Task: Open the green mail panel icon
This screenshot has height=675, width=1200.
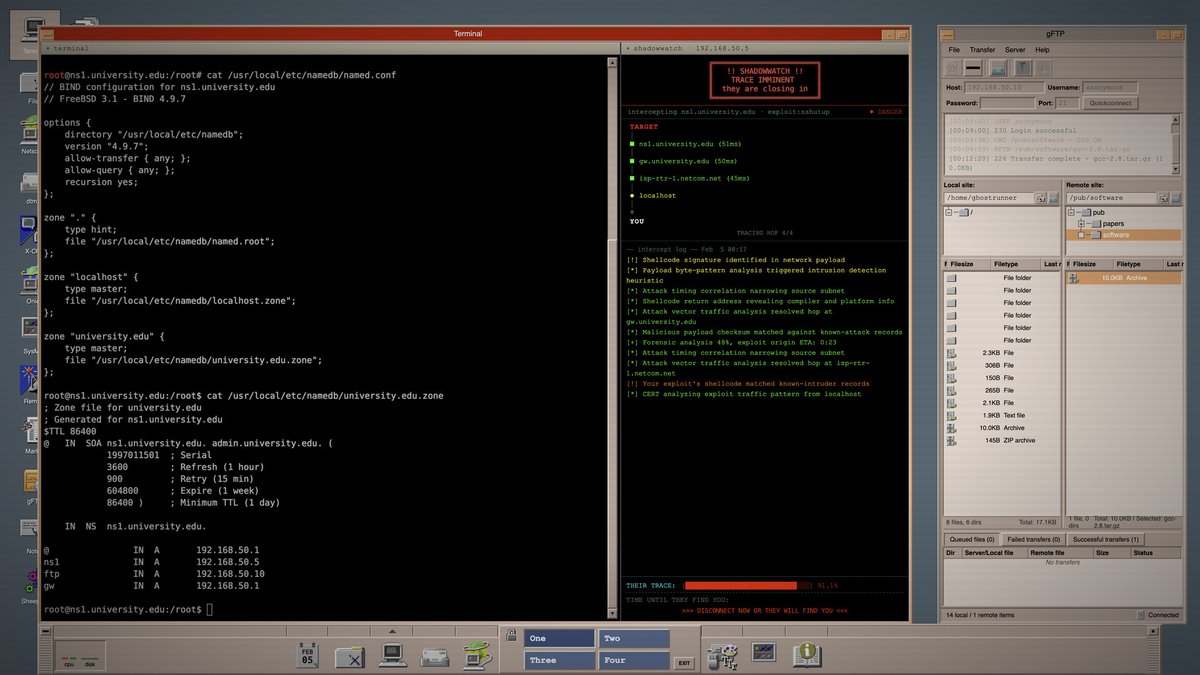Action: (476, 655)
